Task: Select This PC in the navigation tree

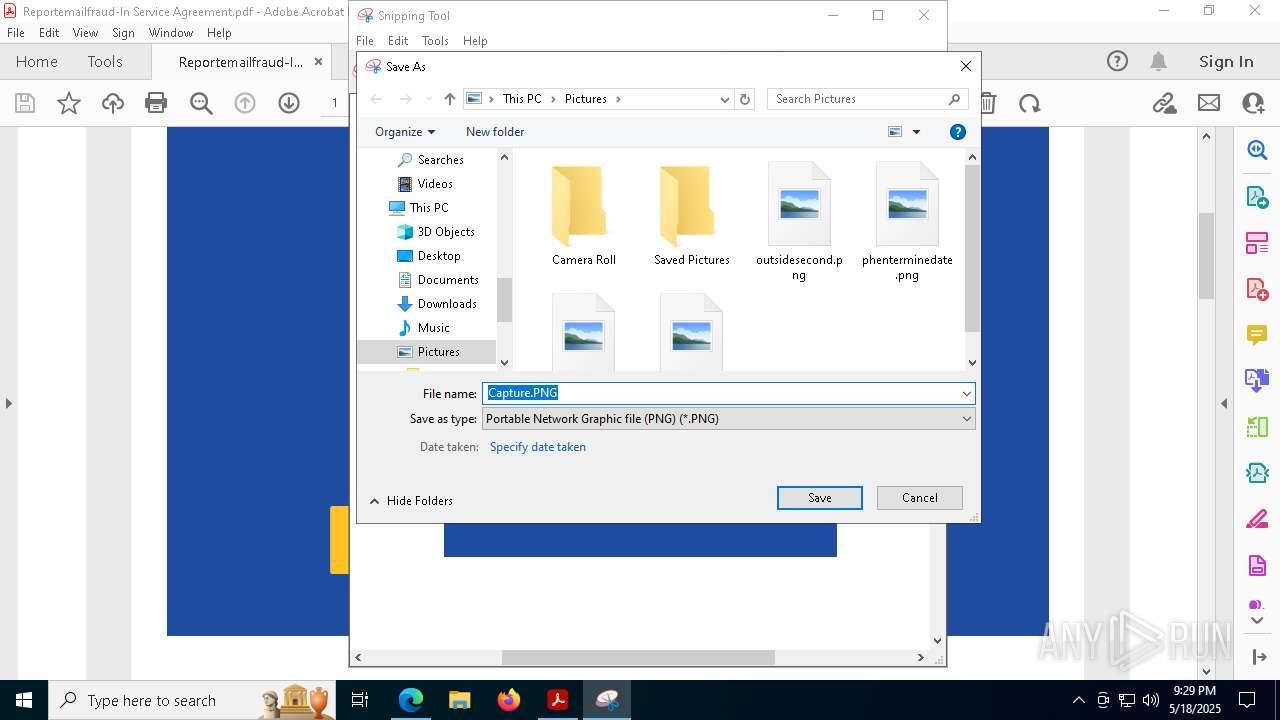Action: 419,208
